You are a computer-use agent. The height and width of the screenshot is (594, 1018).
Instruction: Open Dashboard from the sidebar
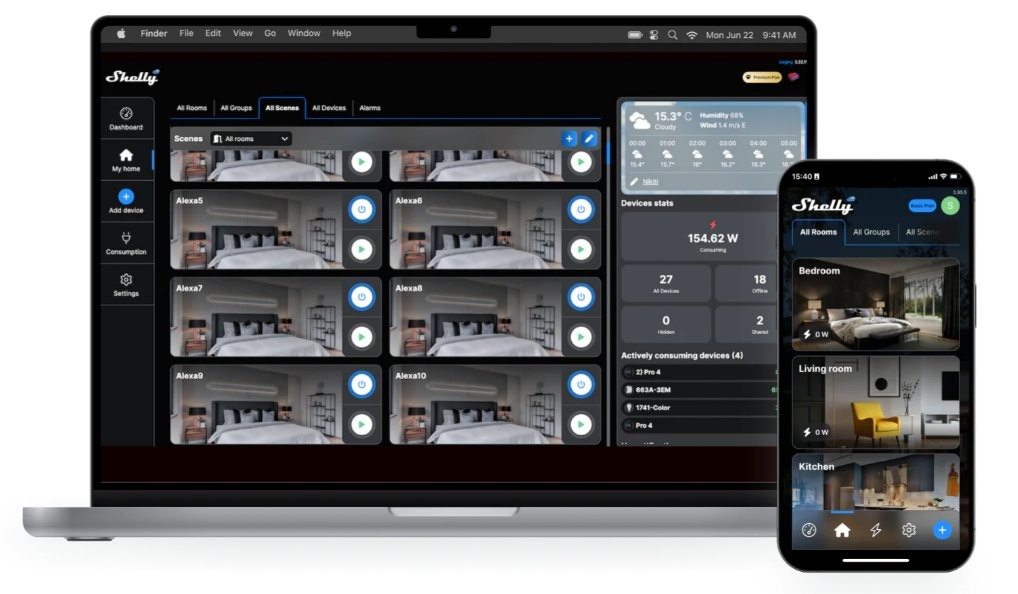point(126,118)
